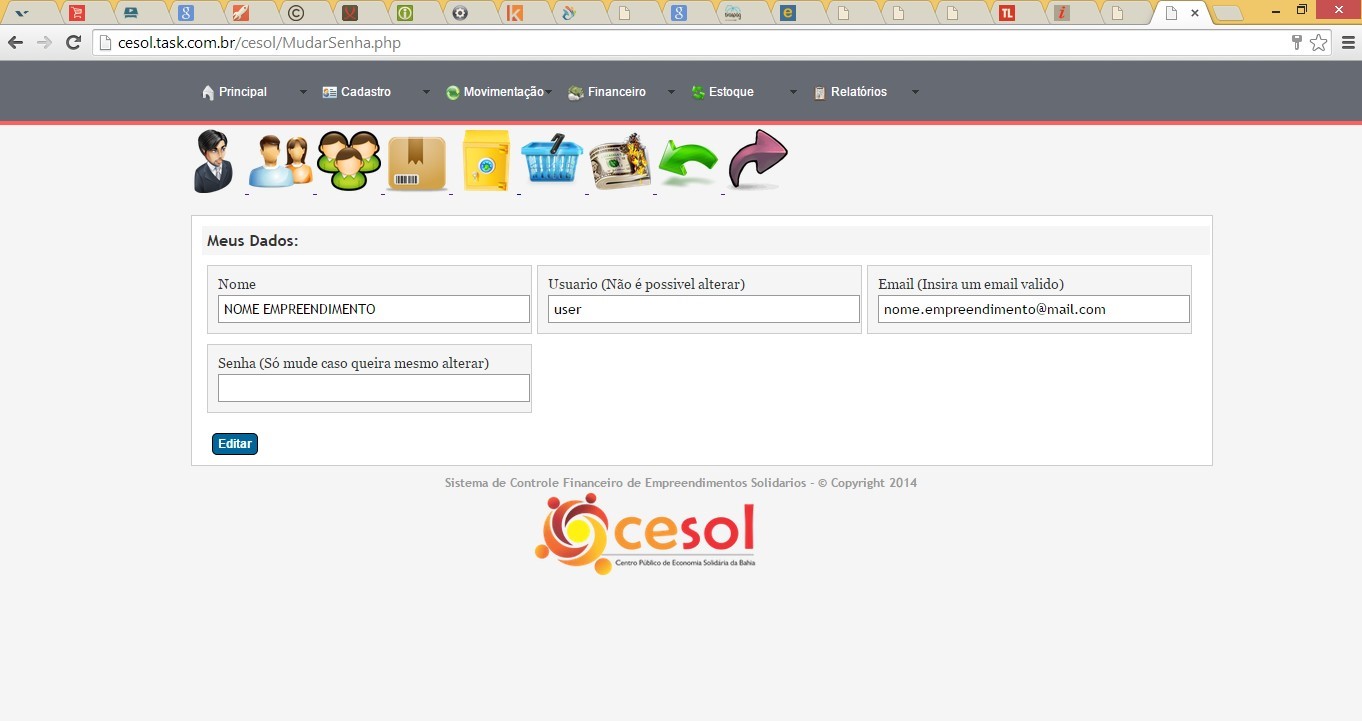The image size is (1362, 721).
Task: Focus the Senha password field
Action: [373, 388]
